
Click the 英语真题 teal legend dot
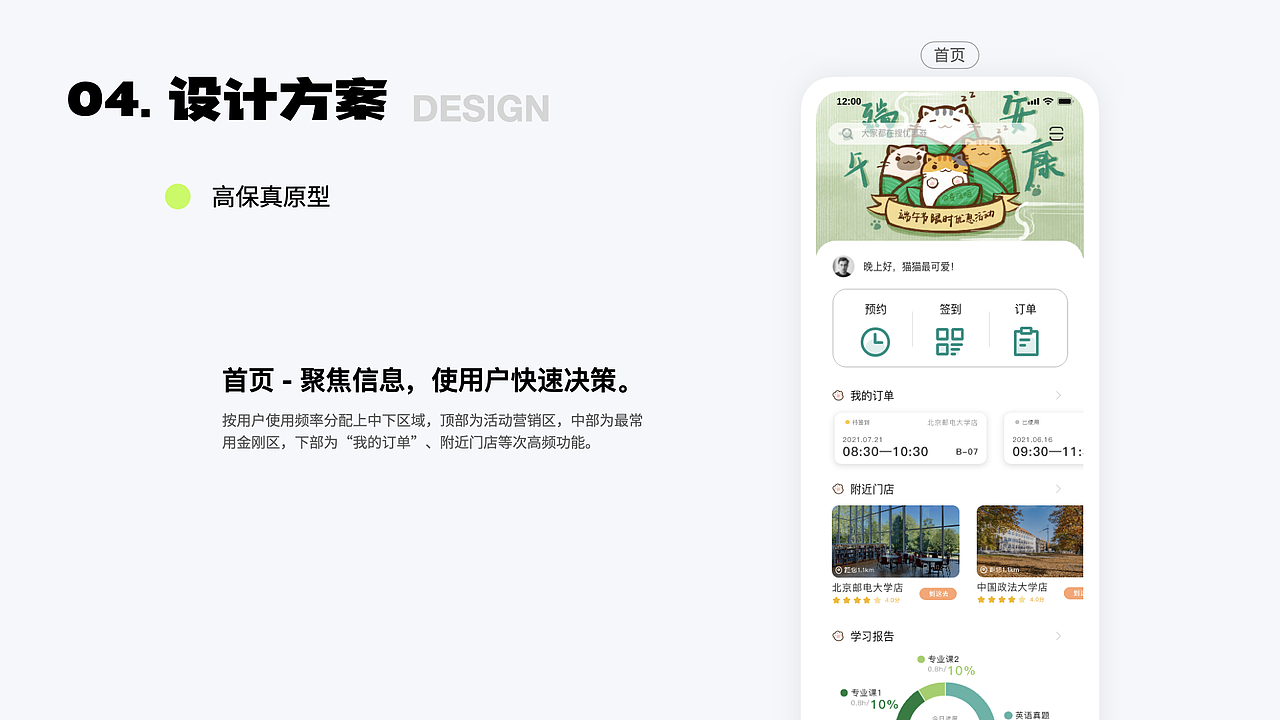[1008, 715]
